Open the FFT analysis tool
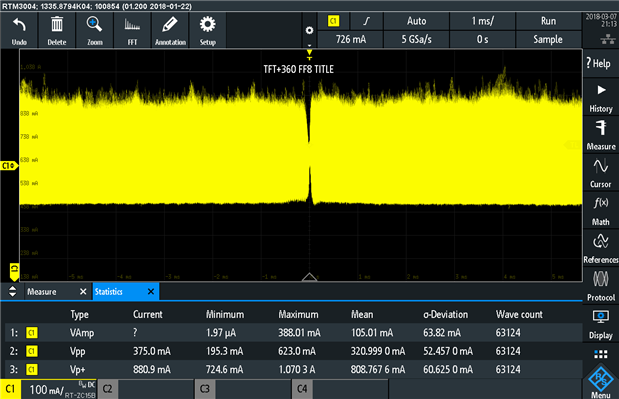 click(x=132, y=30)
